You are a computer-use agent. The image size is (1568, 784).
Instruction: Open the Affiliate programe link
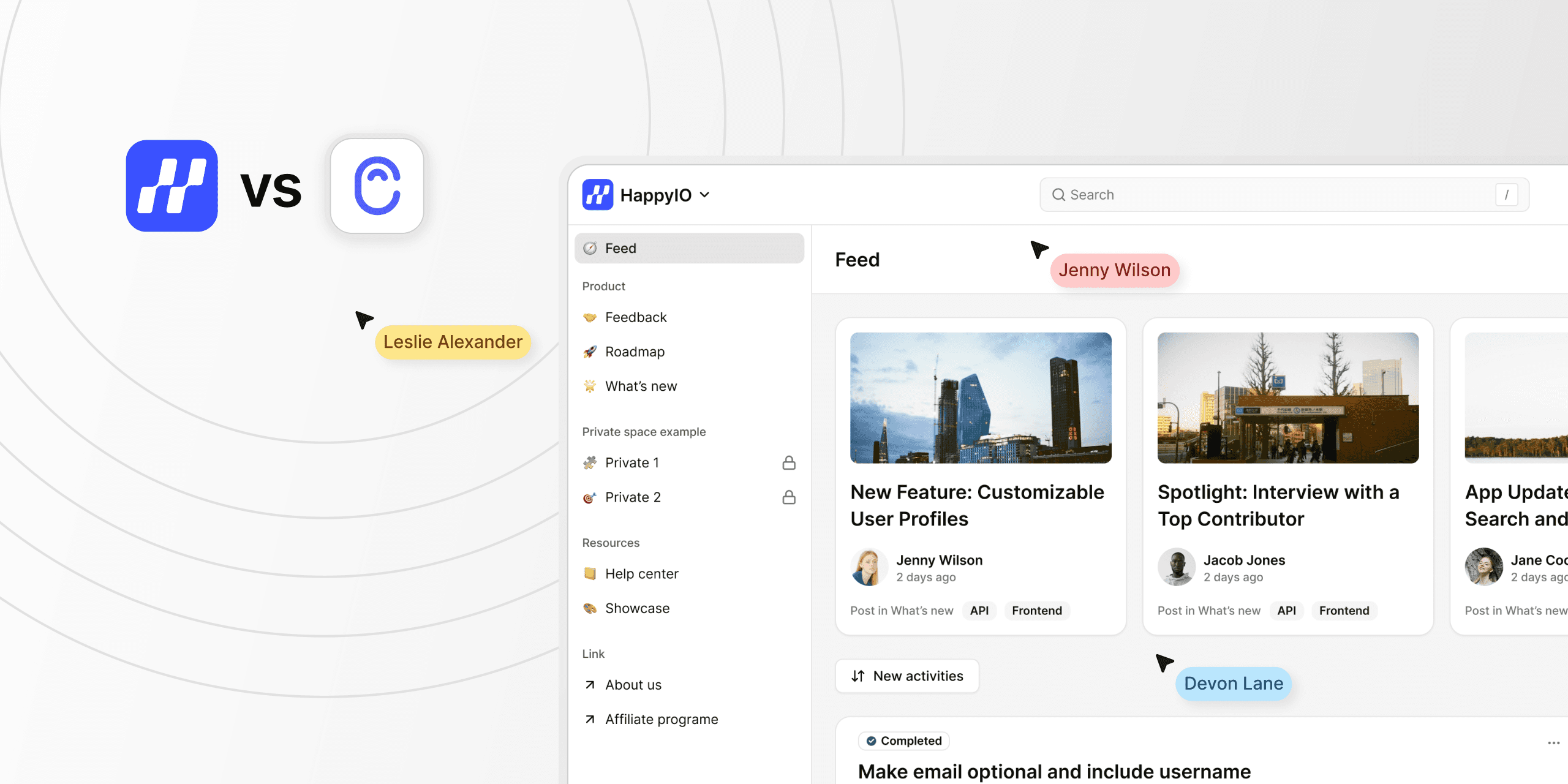(x=661, y=719)
